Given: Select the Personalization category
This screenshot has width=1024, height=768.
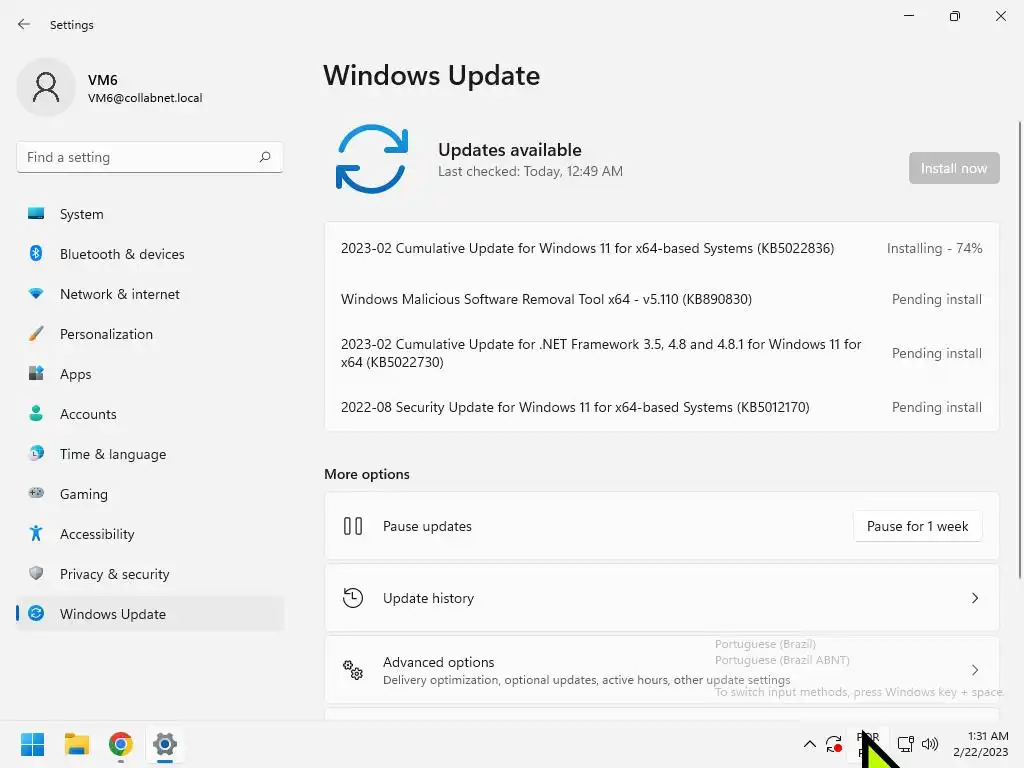Looking at the screenshot, I should (150, 334).
